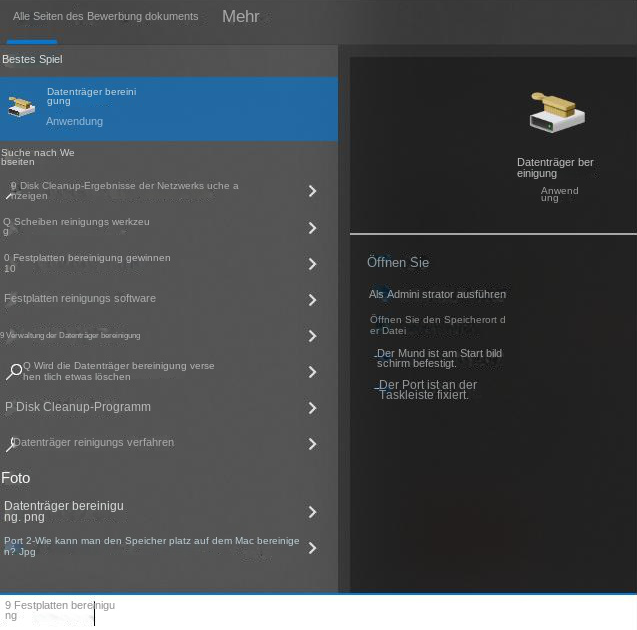
Task: Expand Scheiben reinigungs werkzeug arrow
Action: pos(312,227)
